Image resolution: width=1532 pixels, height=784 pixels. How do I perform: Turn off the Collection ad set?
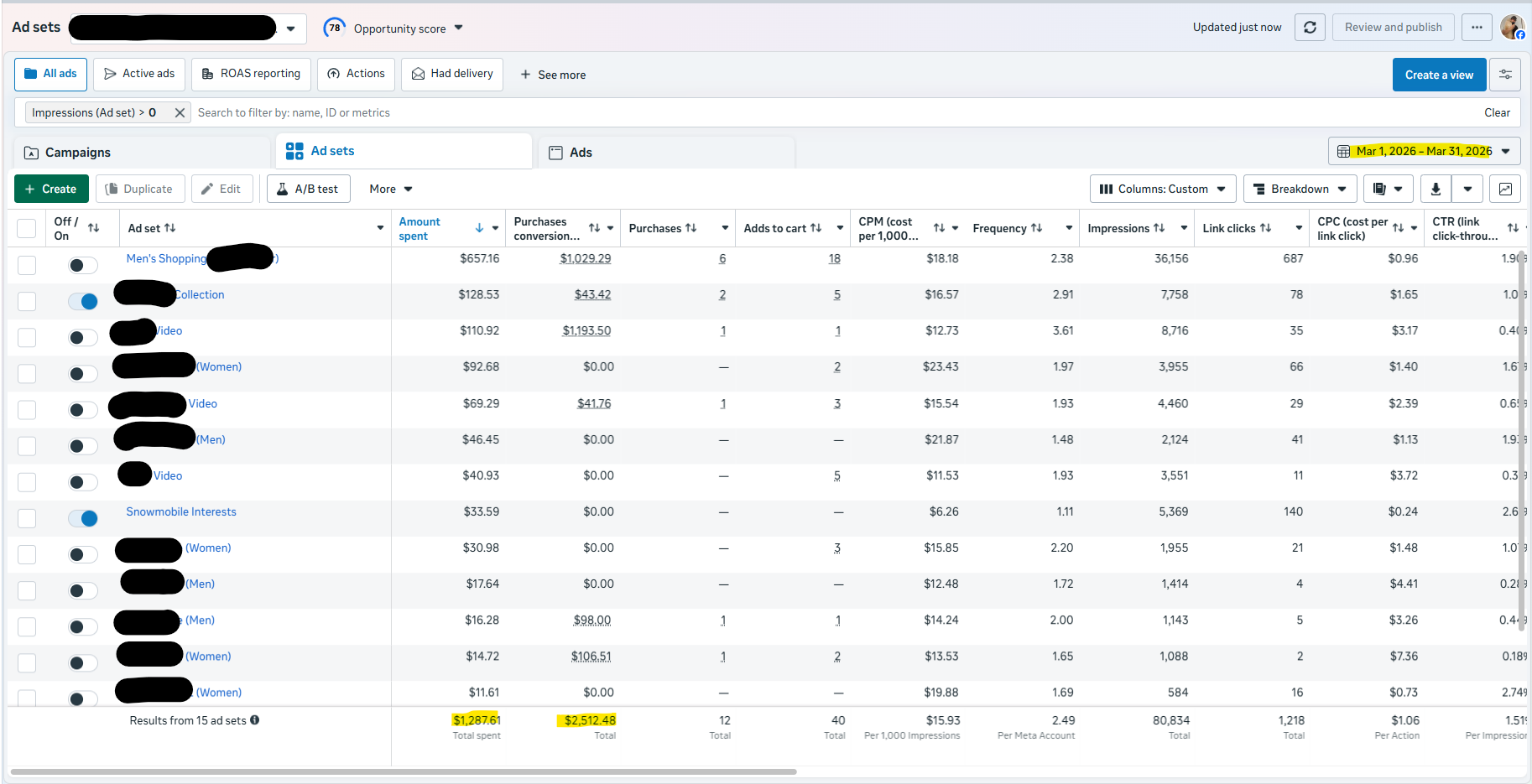(83, 301)
